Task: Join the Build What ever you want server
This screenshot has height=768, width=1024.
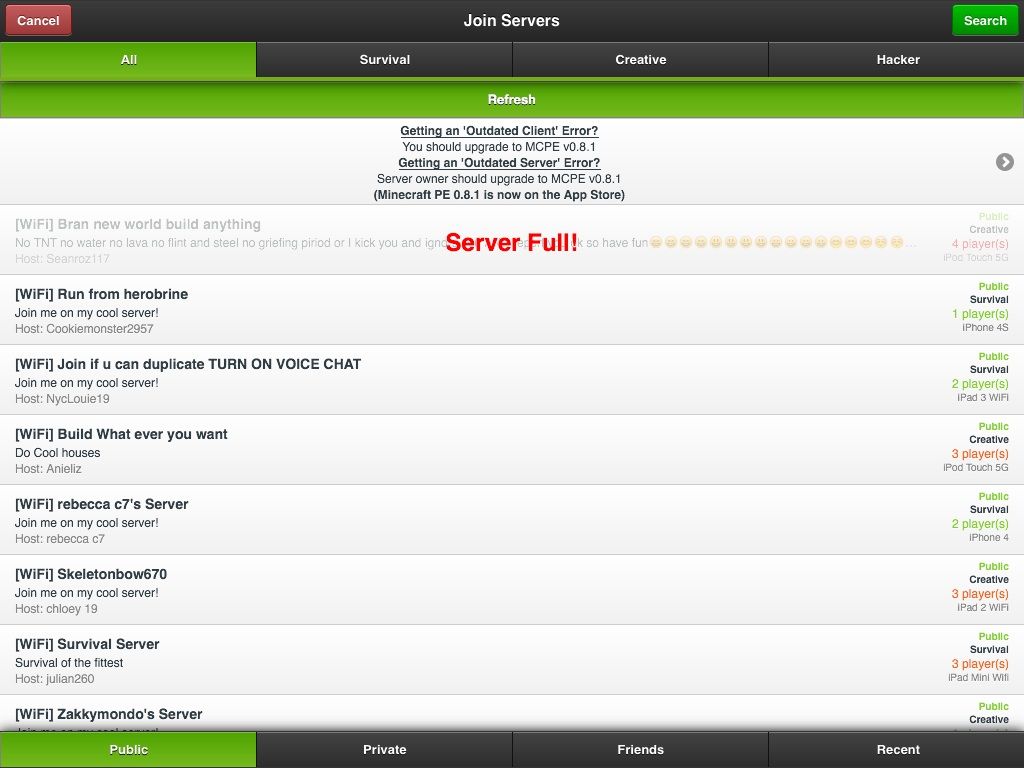Action: [x=512, y=449]
